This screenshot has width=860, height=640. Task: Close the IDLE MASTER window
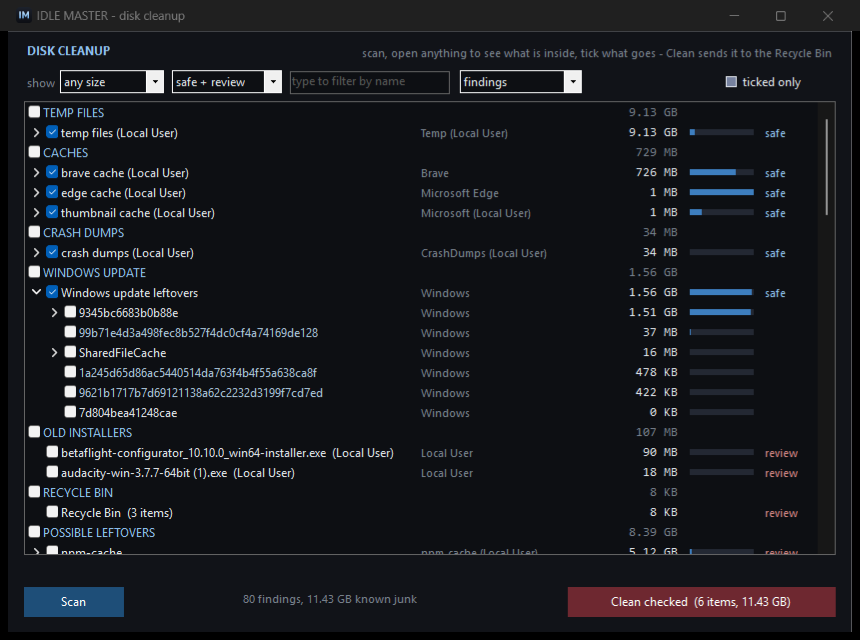828,16
